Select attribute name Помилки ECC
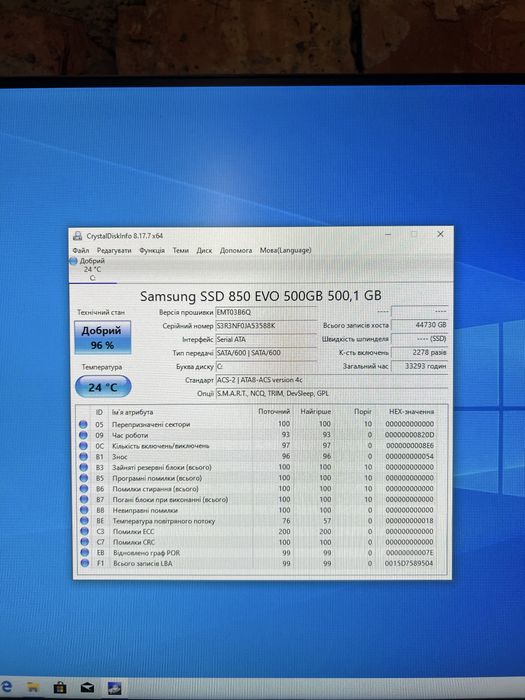This screenshot has height=700, width=525. (133, 532)
